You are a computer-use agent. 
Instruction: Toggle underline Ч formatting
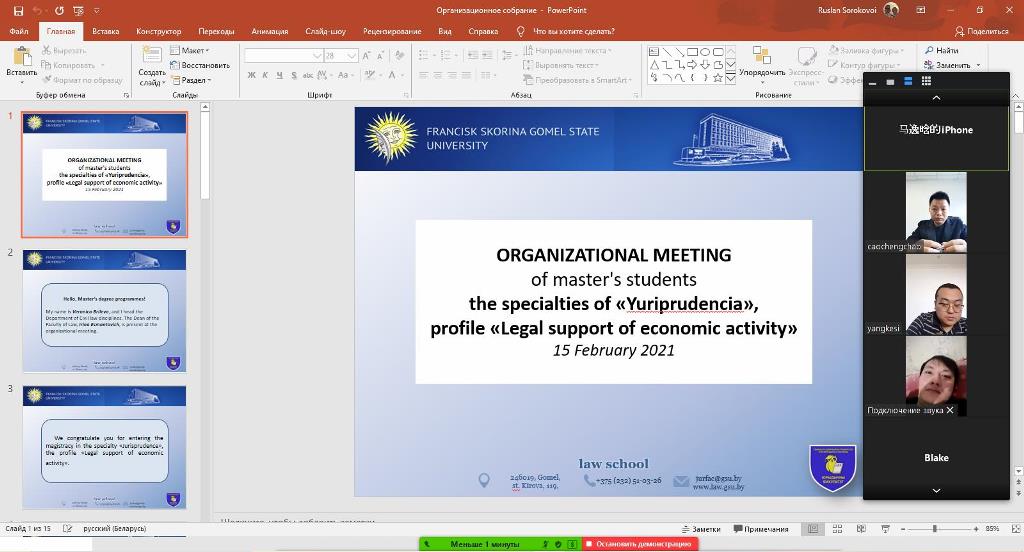click(280, 75)
